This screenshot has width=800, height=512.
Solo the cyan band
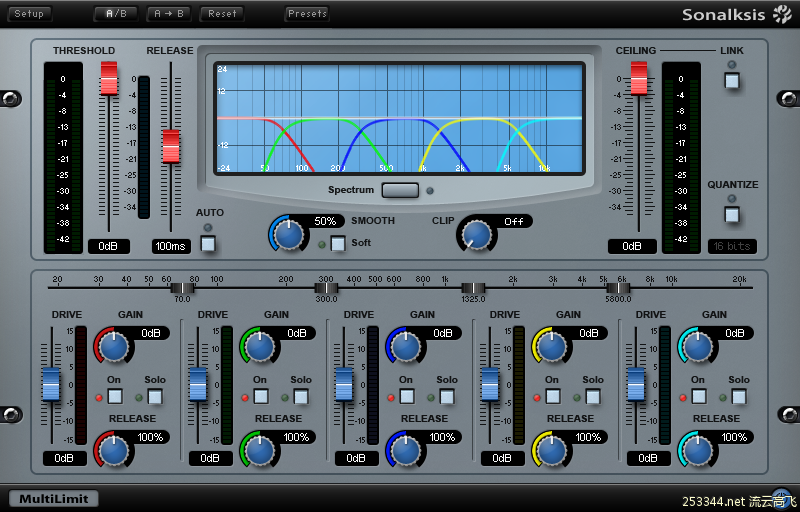[738, 396]
